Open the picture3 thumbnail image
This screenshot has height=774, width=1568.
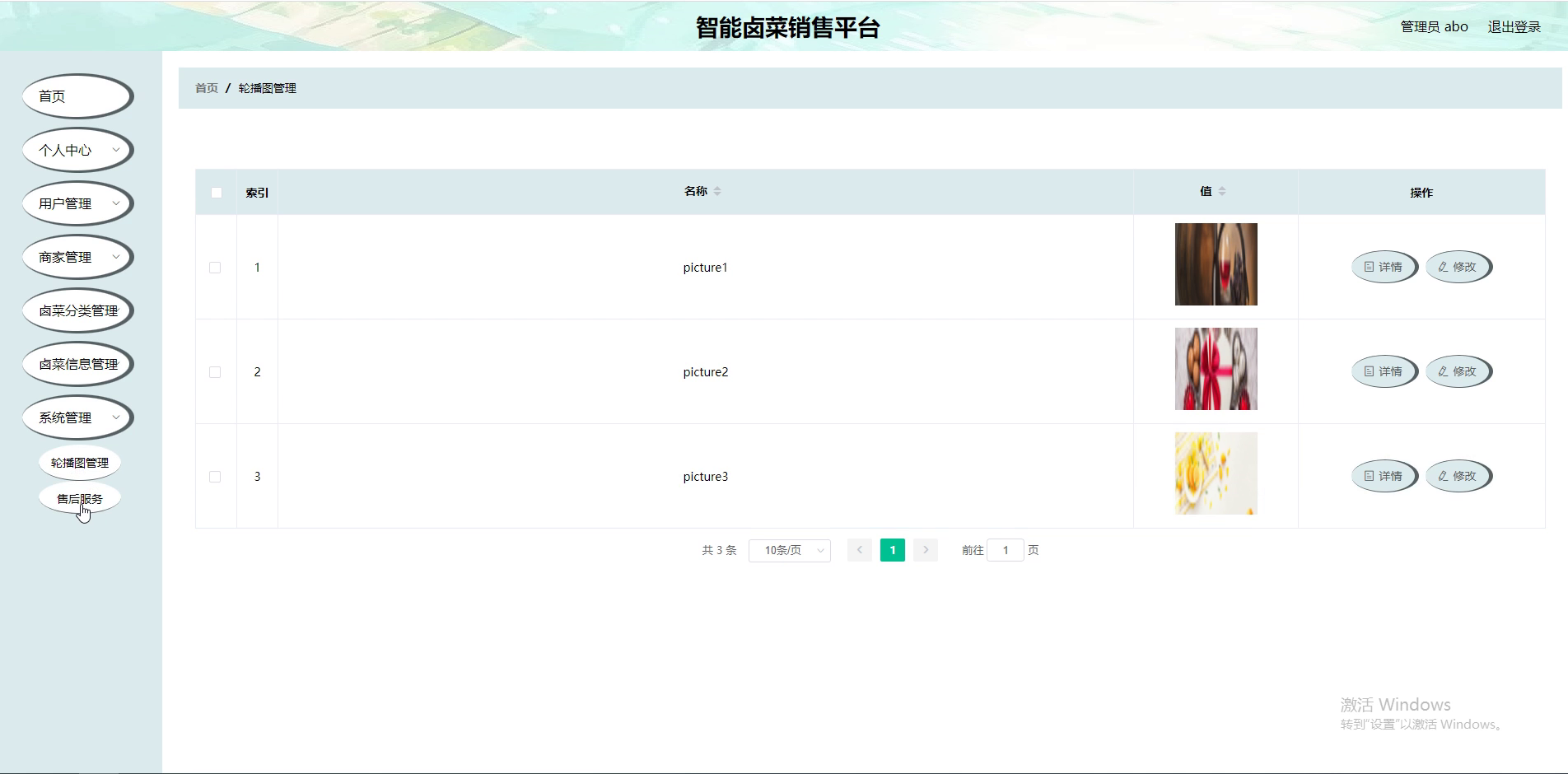pyautogui.click(x=1216, y=473)
